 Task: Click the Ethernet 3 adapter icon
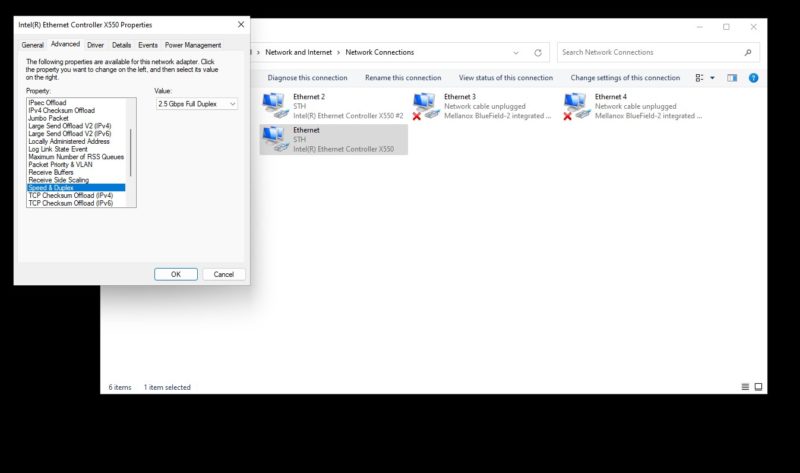[x=426, y=106]
